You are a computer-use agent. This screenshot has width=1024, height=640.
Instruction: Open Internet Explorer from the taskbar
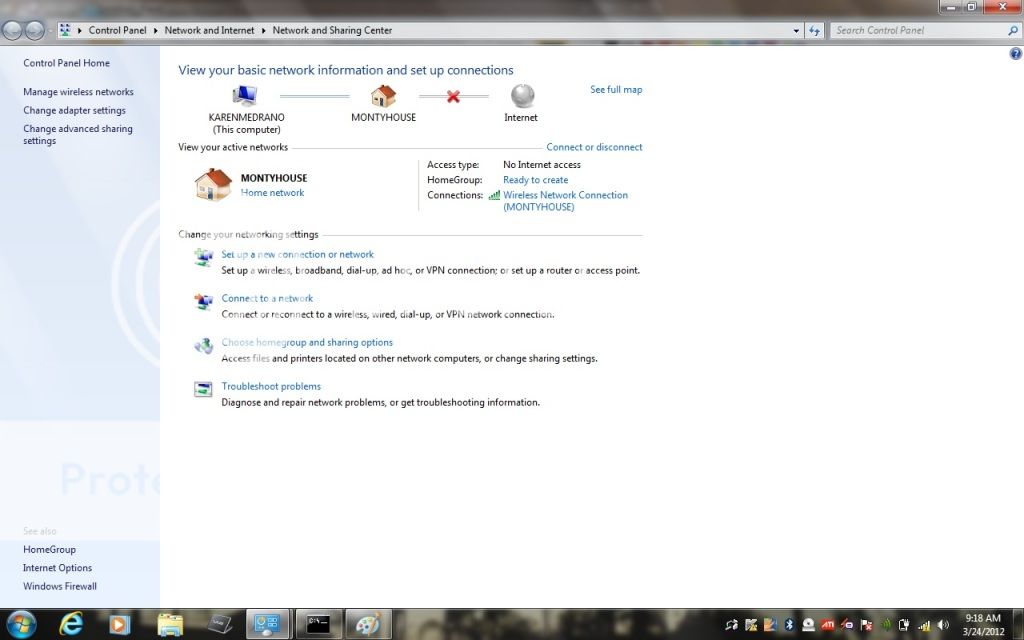(71, 624)
